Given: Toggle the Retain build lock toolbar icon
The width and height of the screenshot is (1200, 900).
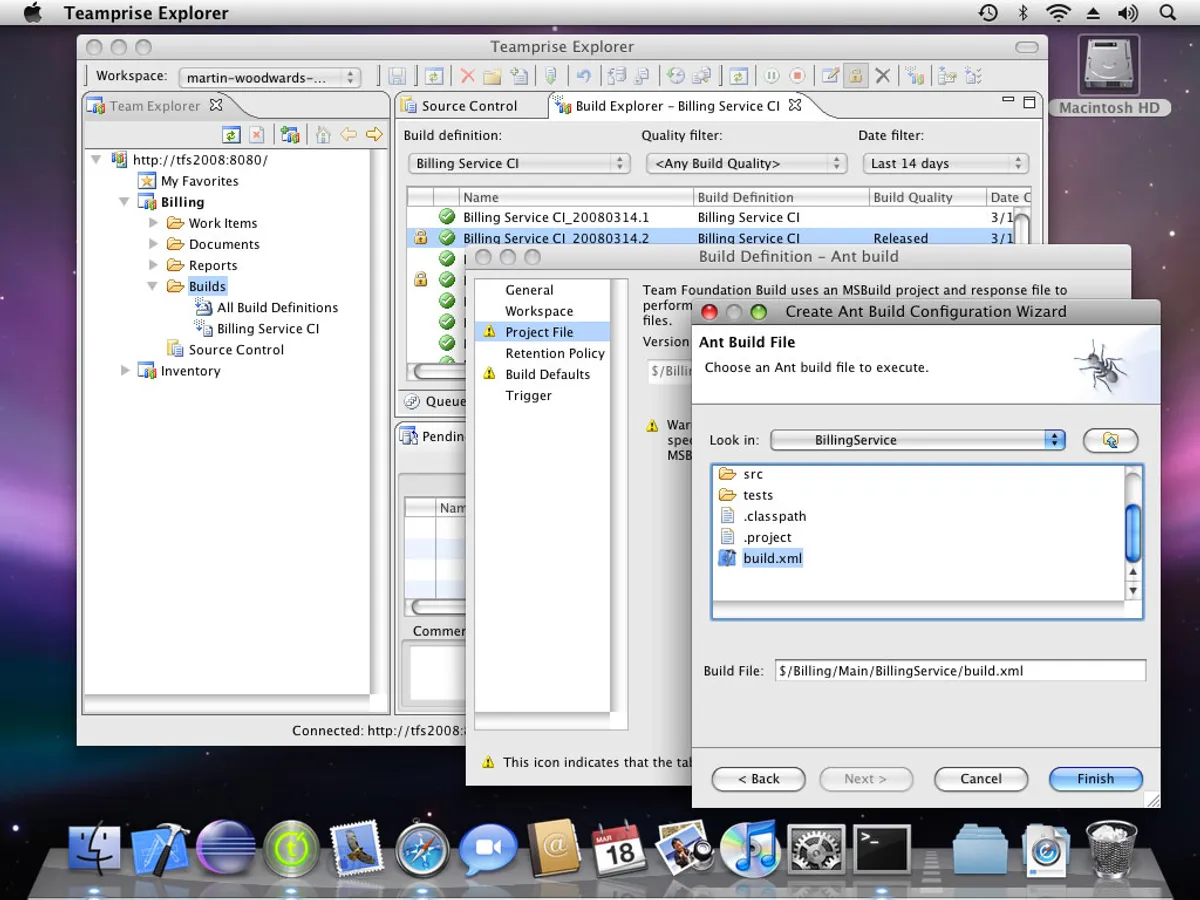Looking at the screenshot, I should [855, 76].
